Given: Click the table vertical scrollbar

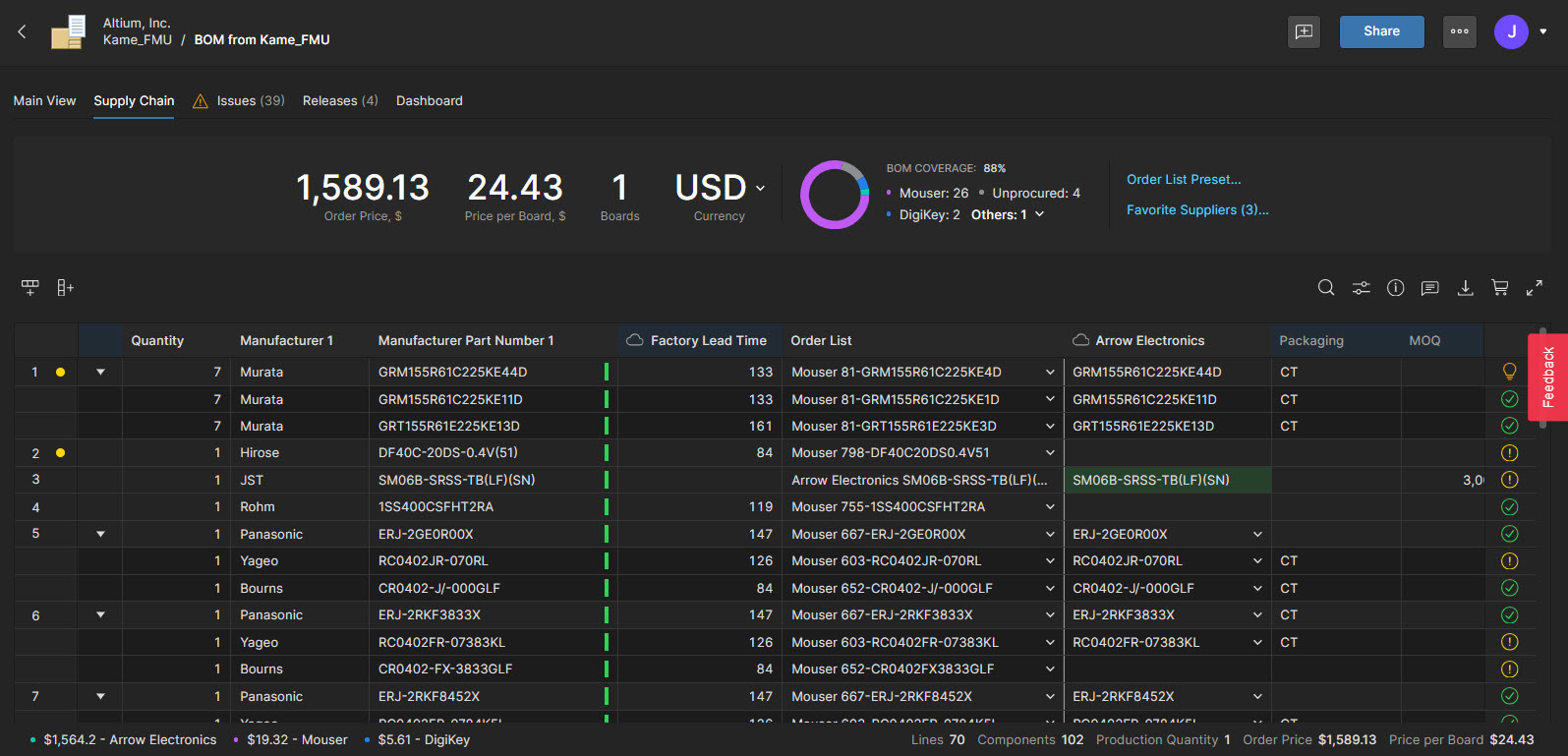Looking at the screenshot, I should click(x=1543, y=378).
